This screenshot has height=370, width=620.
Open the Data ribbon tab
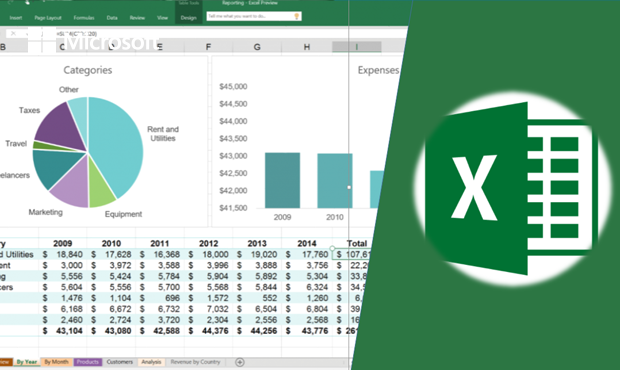click(x=112, y=18)
